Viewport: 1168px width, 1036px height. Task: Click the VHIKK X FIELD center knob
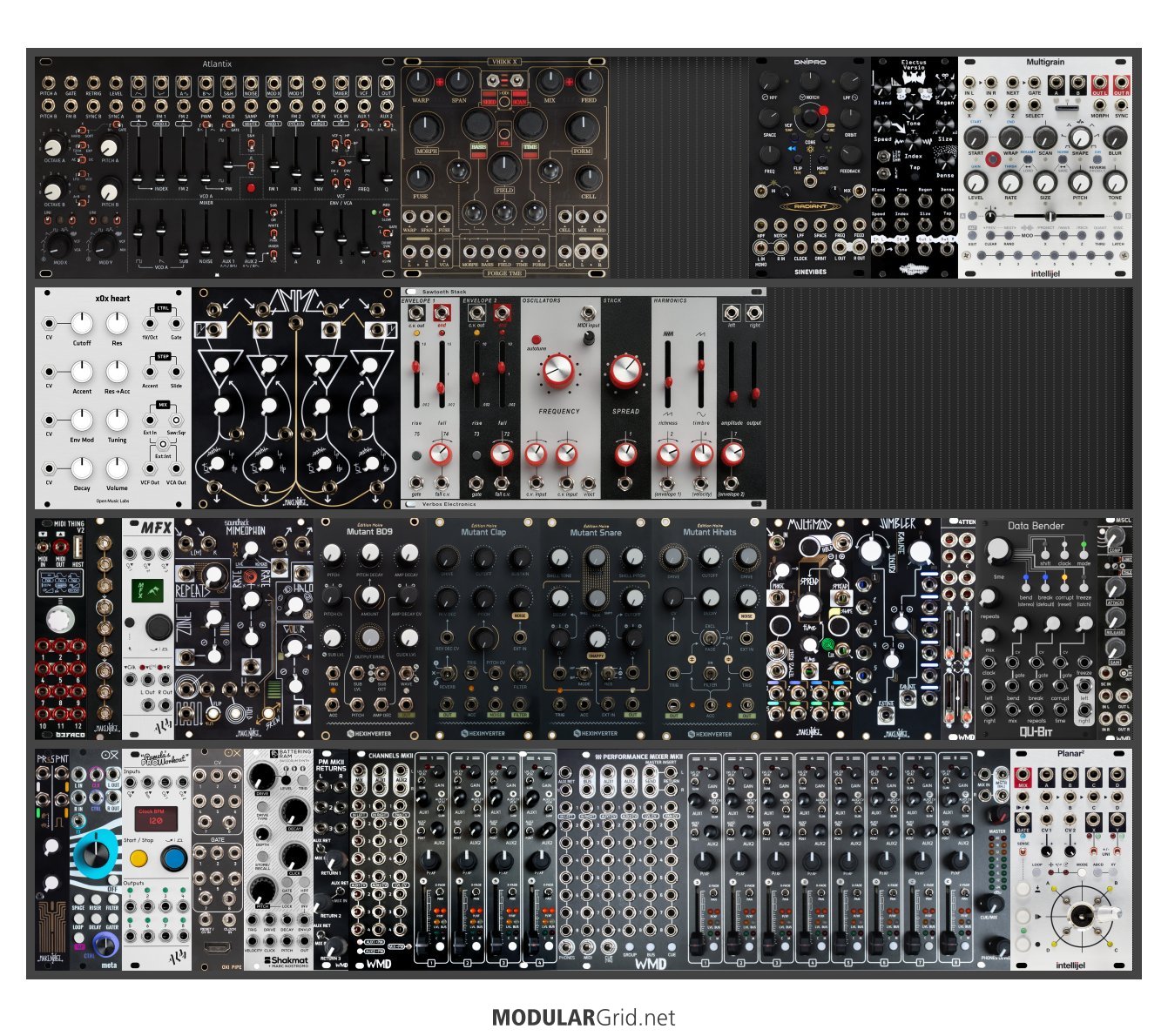(x=503, y=168)
